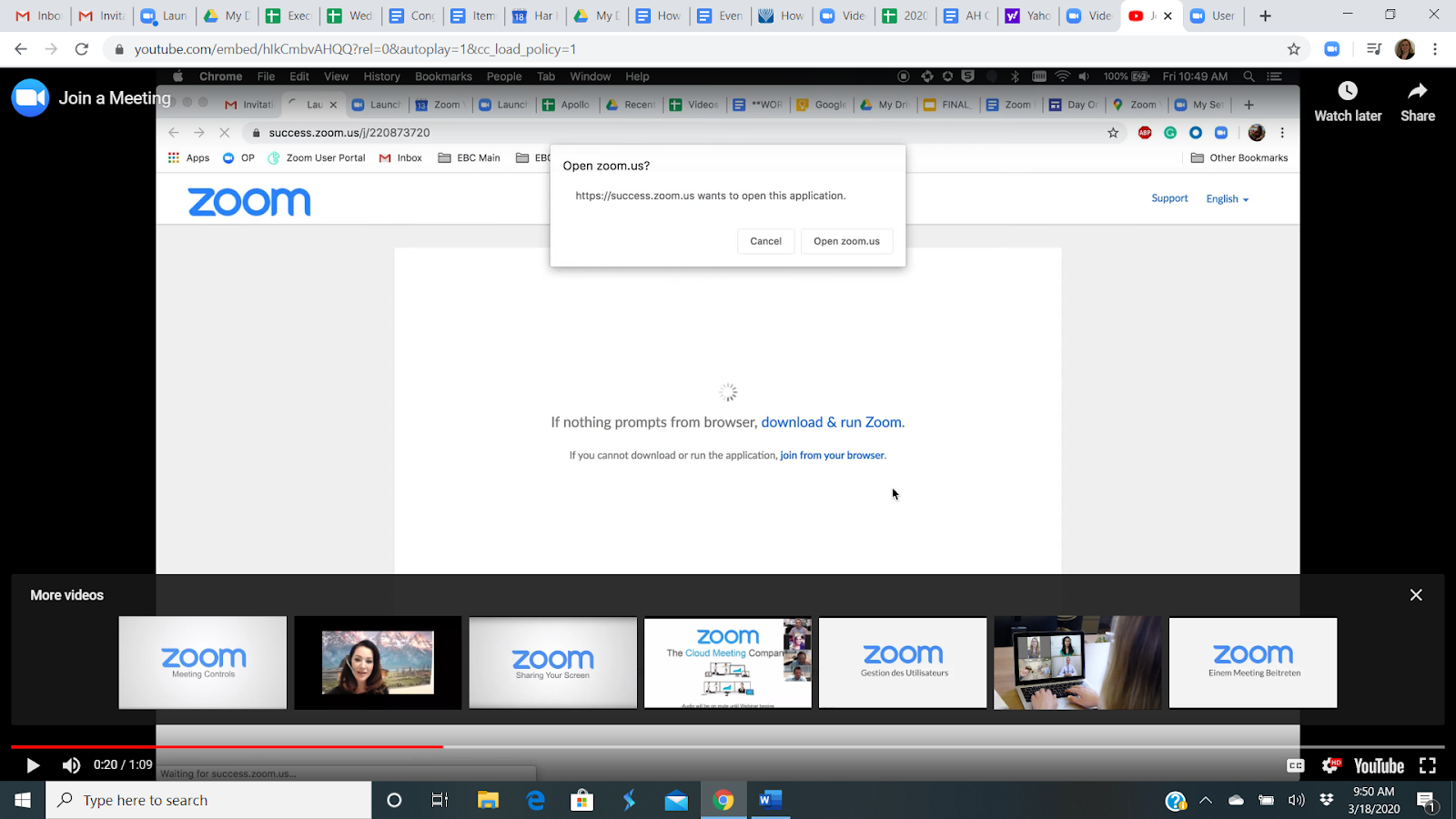The height and width of the screenshot is (819, 1456).
Task: Enter fullscreen mode in player
Action: point(1428,766)
